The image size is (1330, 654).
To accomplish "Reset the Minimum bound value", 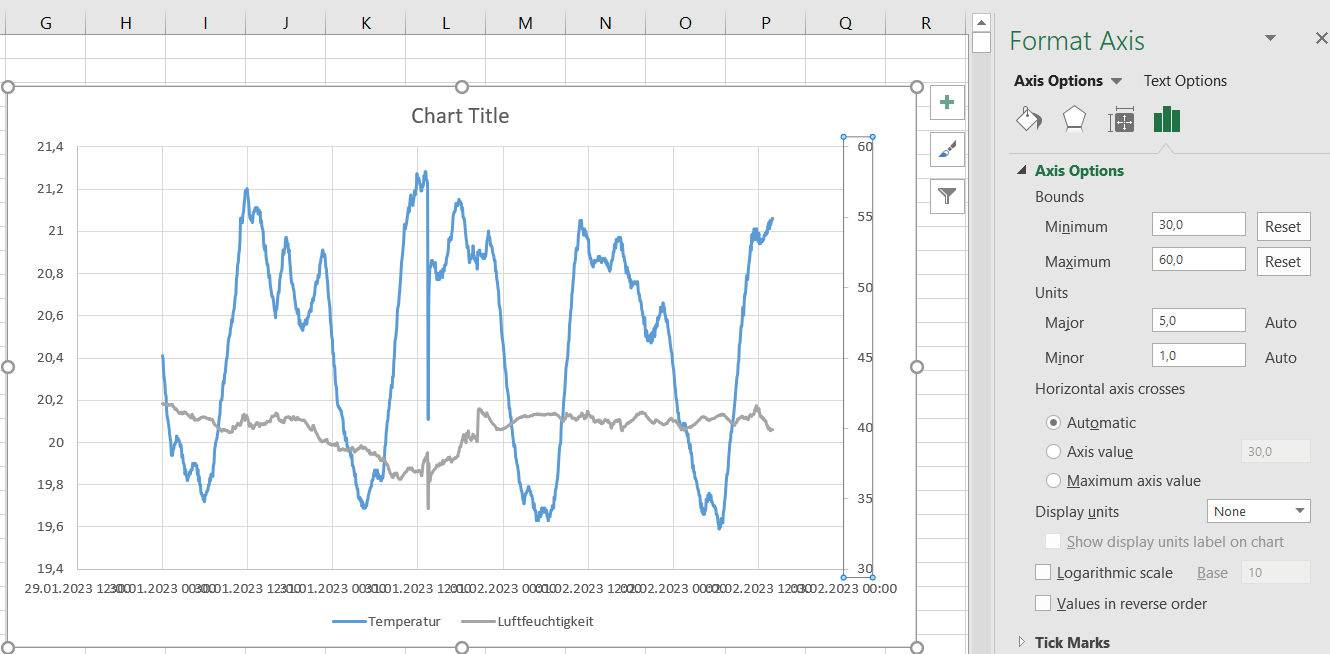I will pyautogui.click(x=1283, y=226).
